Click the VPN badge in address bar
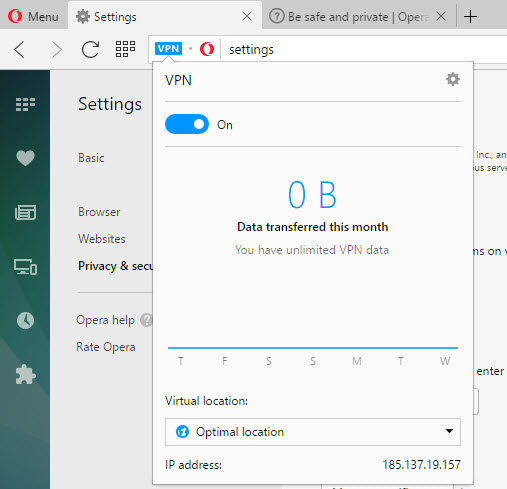507x489 pixels. point(168,49)
